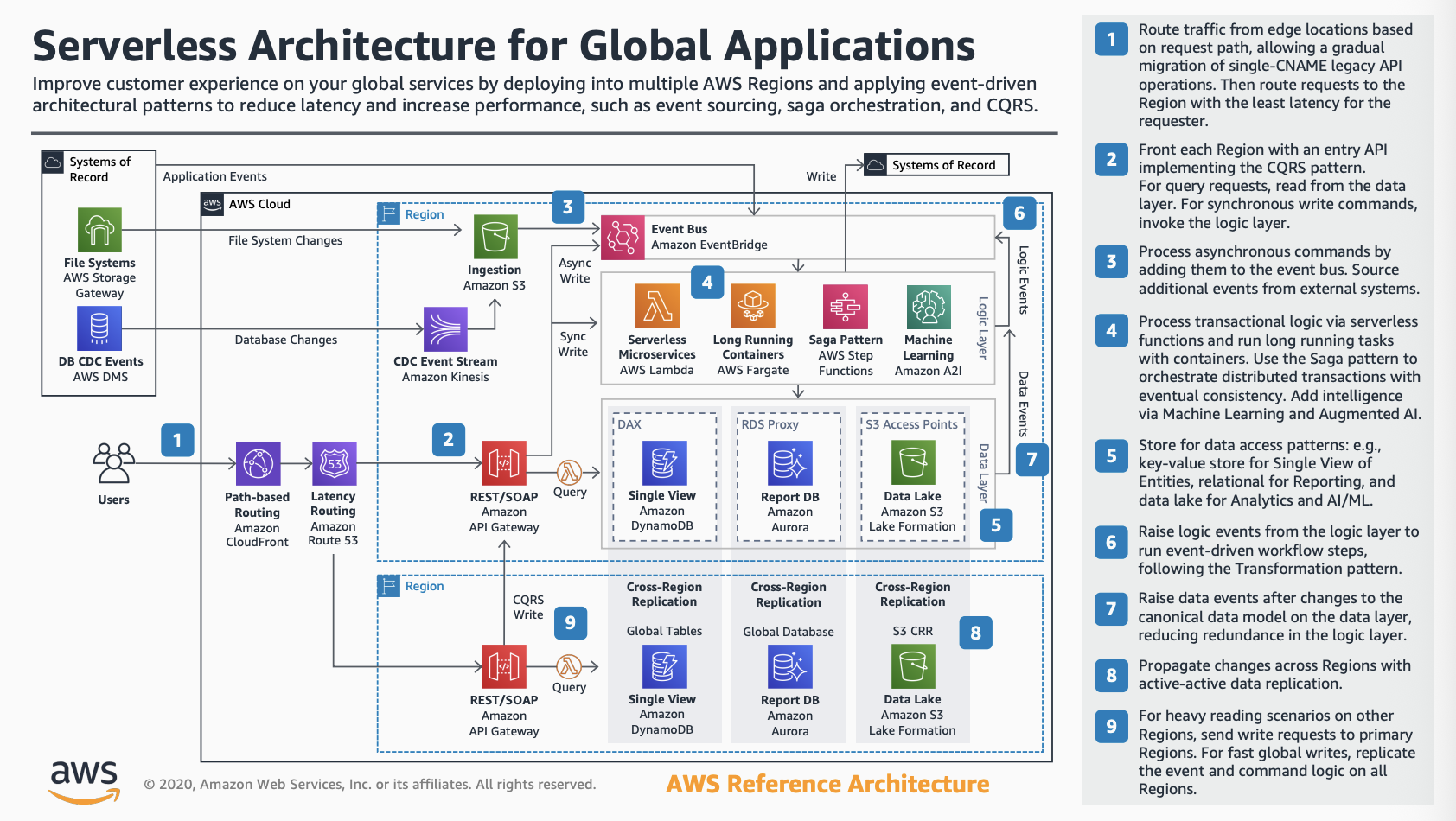The image size is (1456, 821).
Task: Click the Aurora icon inside RDS Proxy box
Action: point(790,463)
